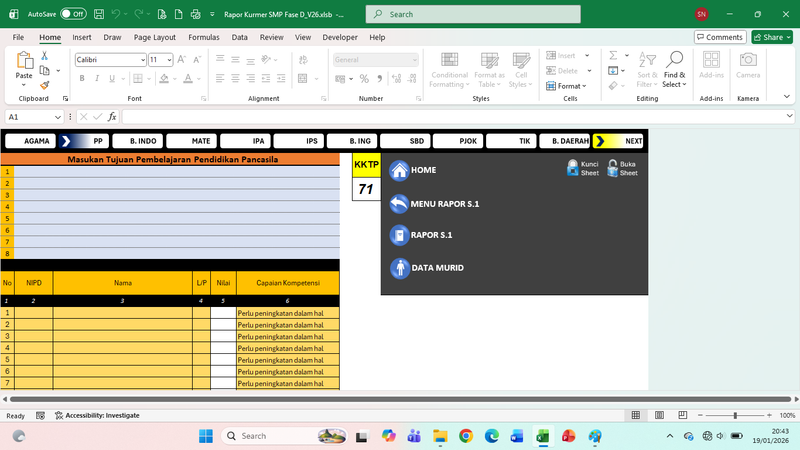Image resolution: width=800 pixels, height=450 pixels.
Task: Open RAPOR S.1 via its door icon
Action: (399, 236)
